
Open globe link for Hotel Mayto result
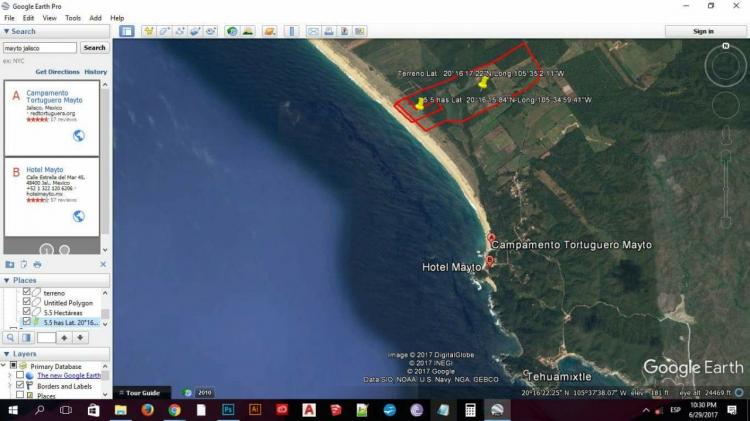[79, 216]
